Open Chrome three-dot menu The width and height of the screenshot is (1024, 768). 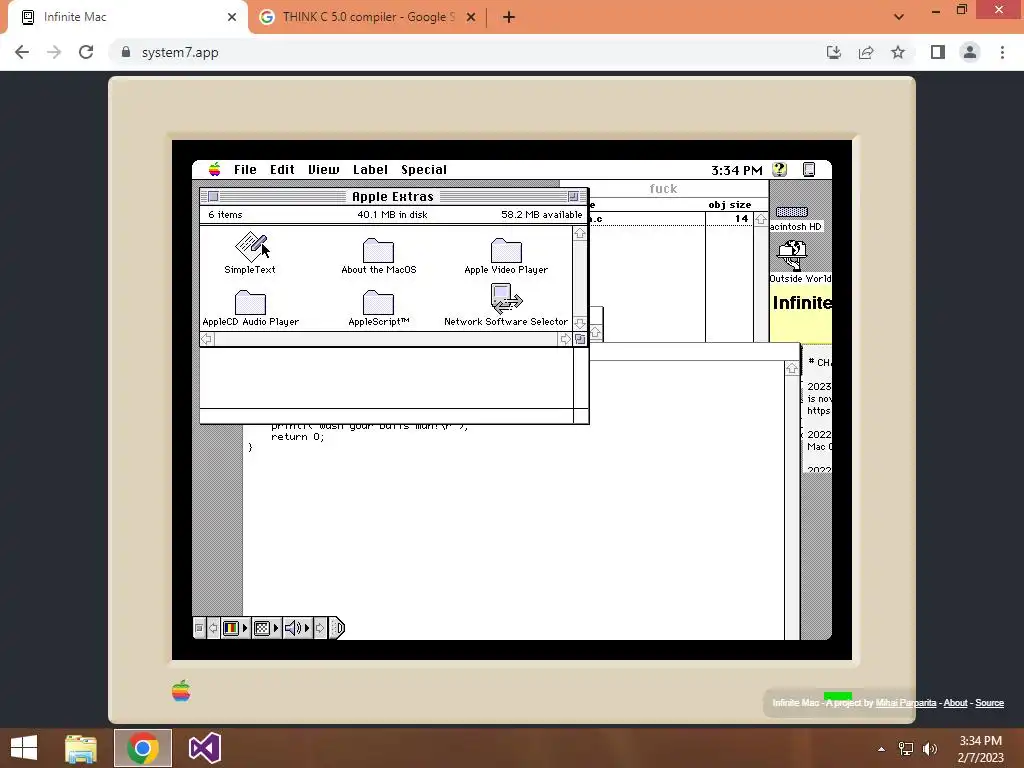(x=1002, y=52)
